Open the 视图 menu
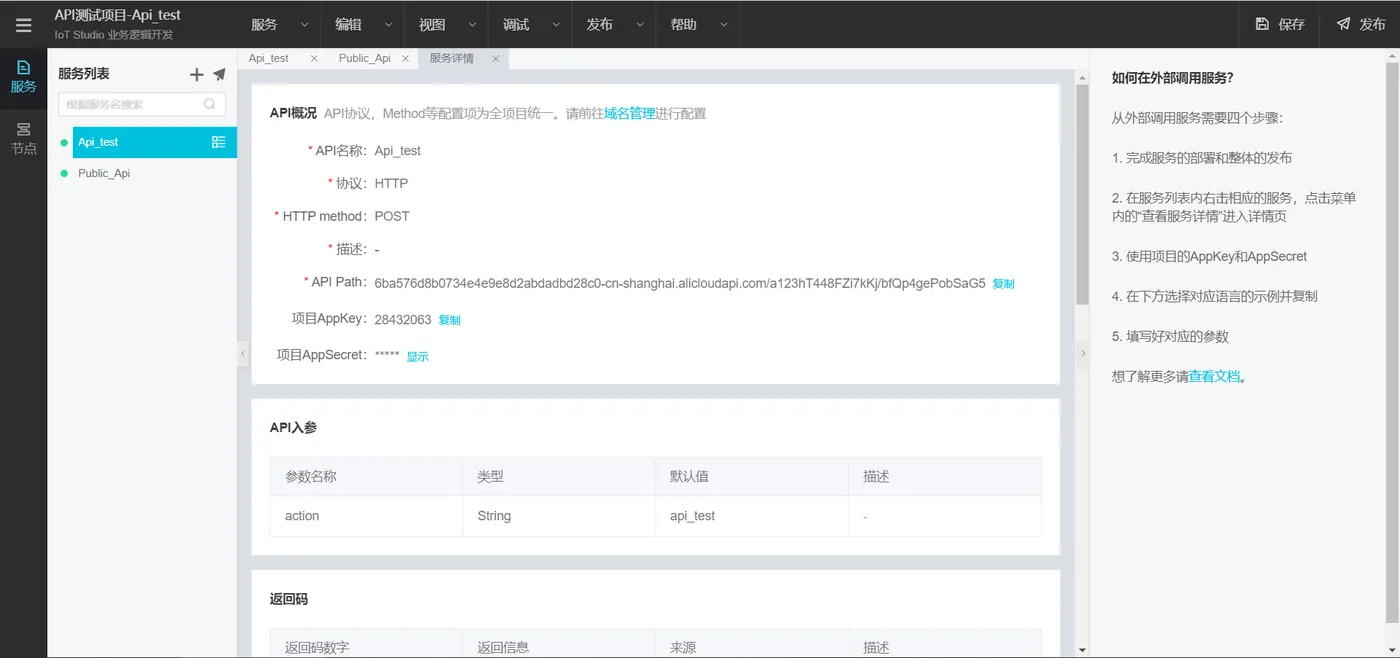This screenshot has width=1400, height=658. pyautogui.click(x=432, y=24)
